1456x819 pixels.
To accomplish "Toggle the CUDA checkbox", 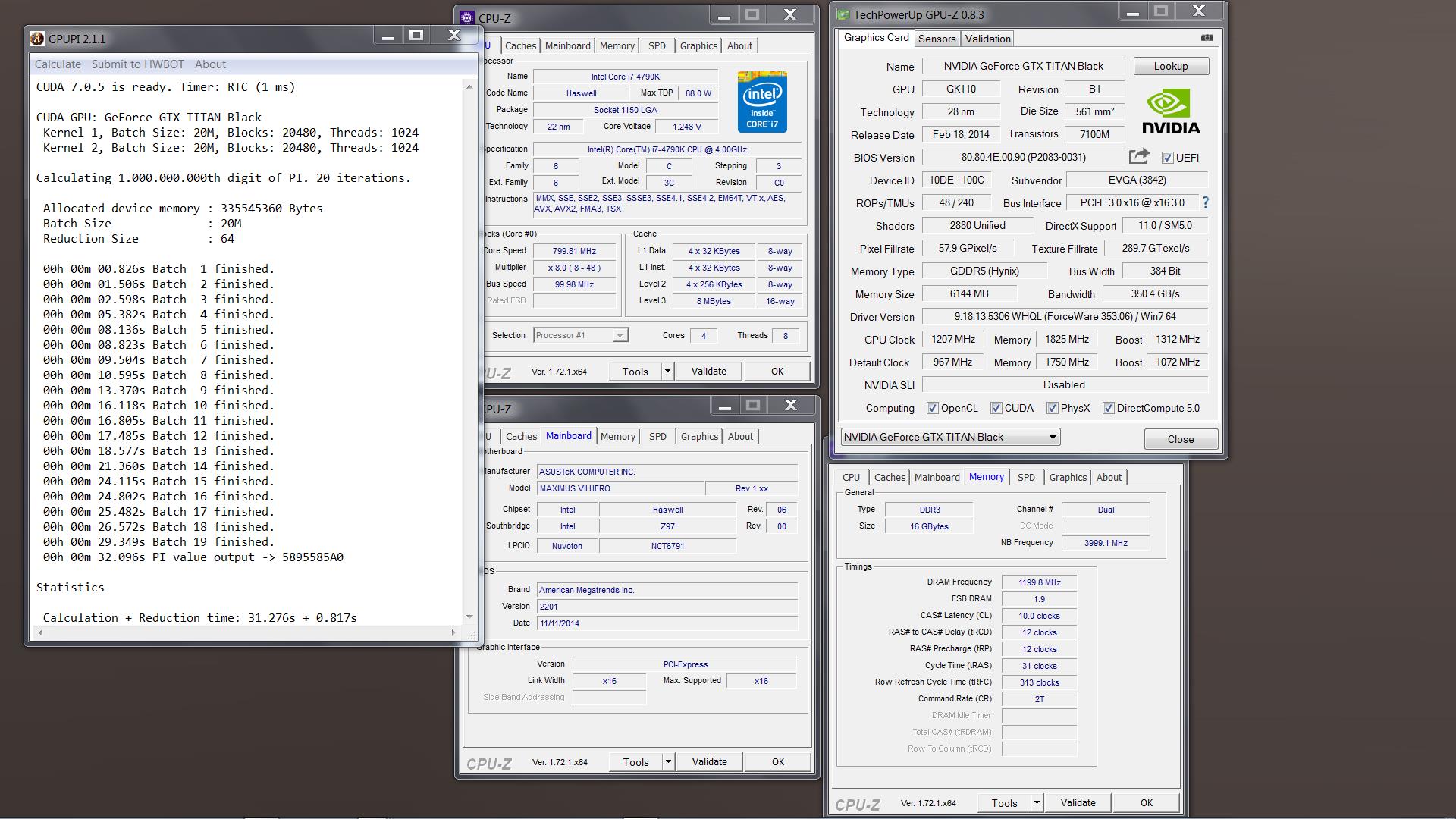I will 996,408.
